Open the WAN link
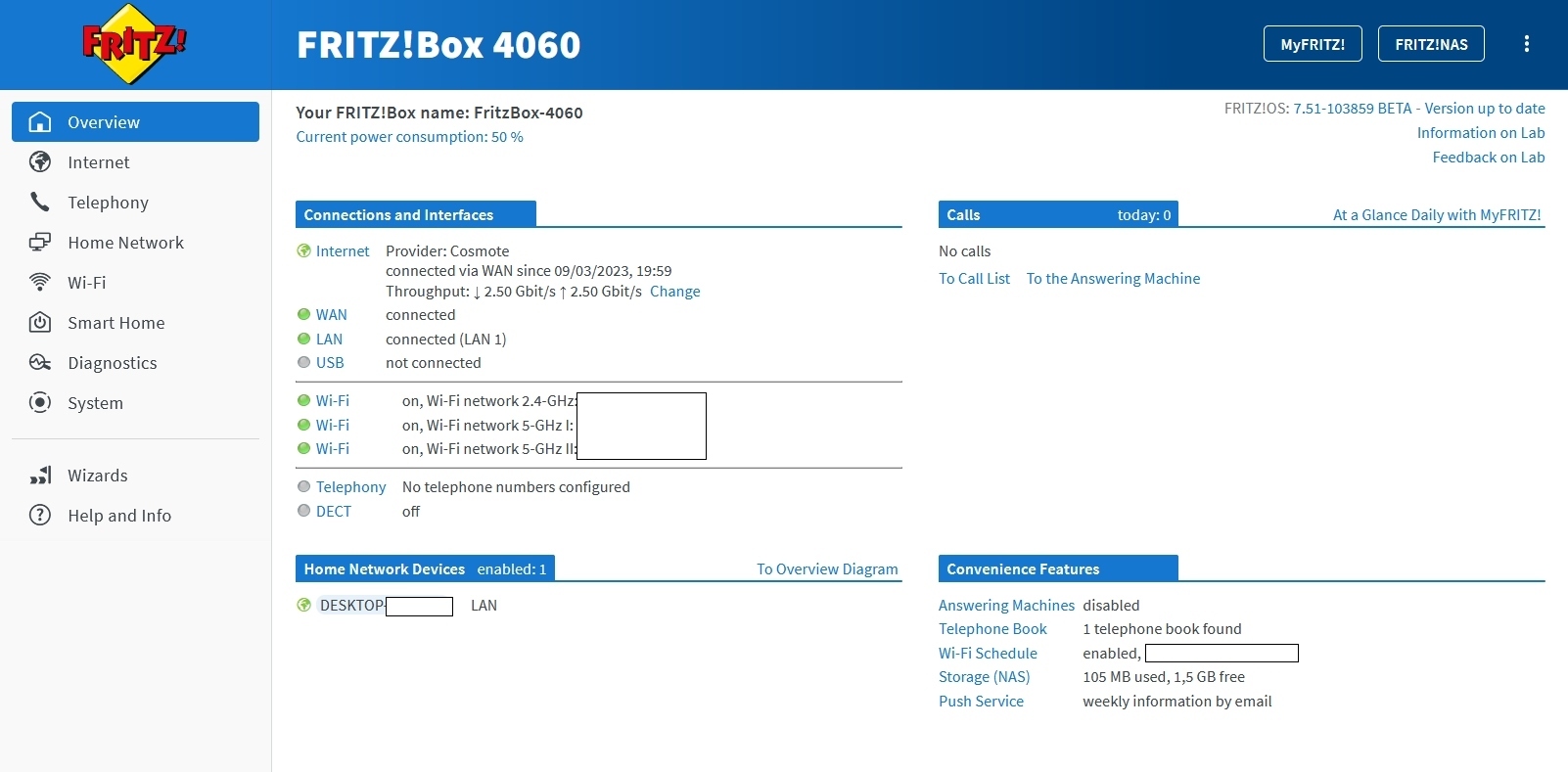 [331, 315]
